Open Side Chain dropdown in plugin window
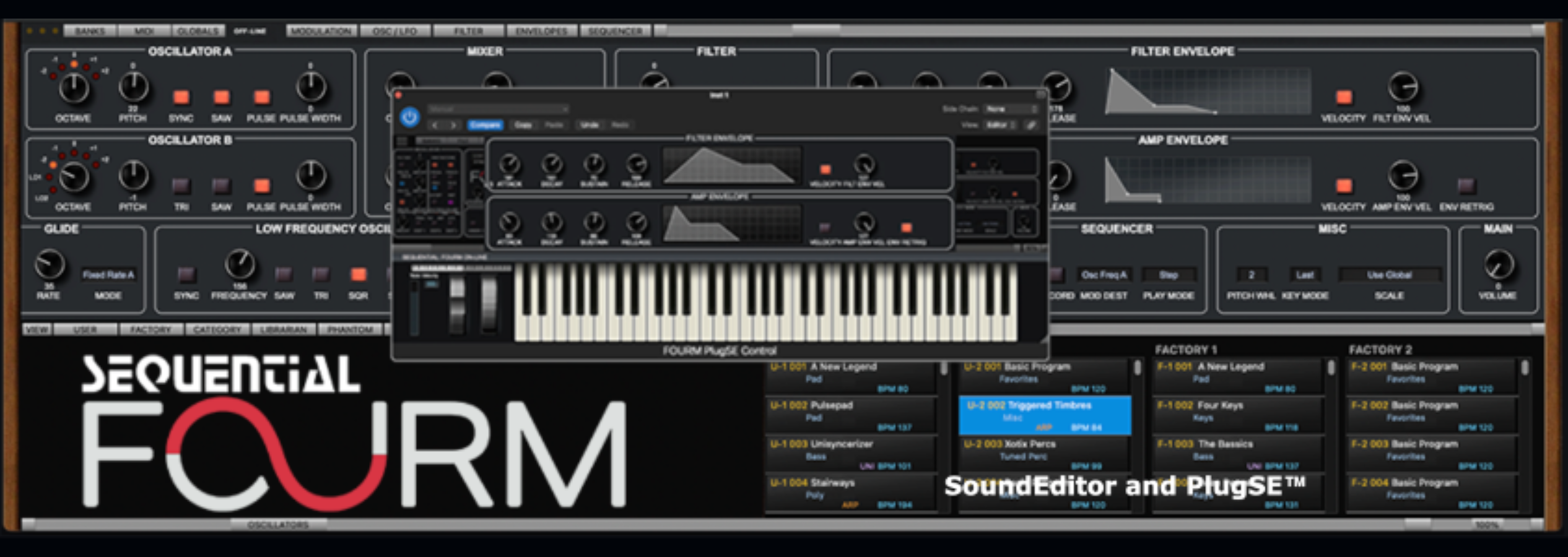The height and width of the screenshot is (557, 1568). 1011,109
